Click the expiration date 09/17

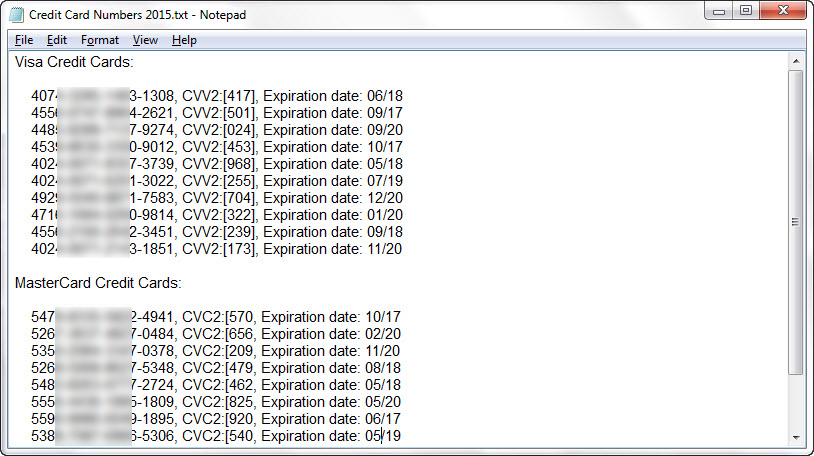click(x=385, y=113)
